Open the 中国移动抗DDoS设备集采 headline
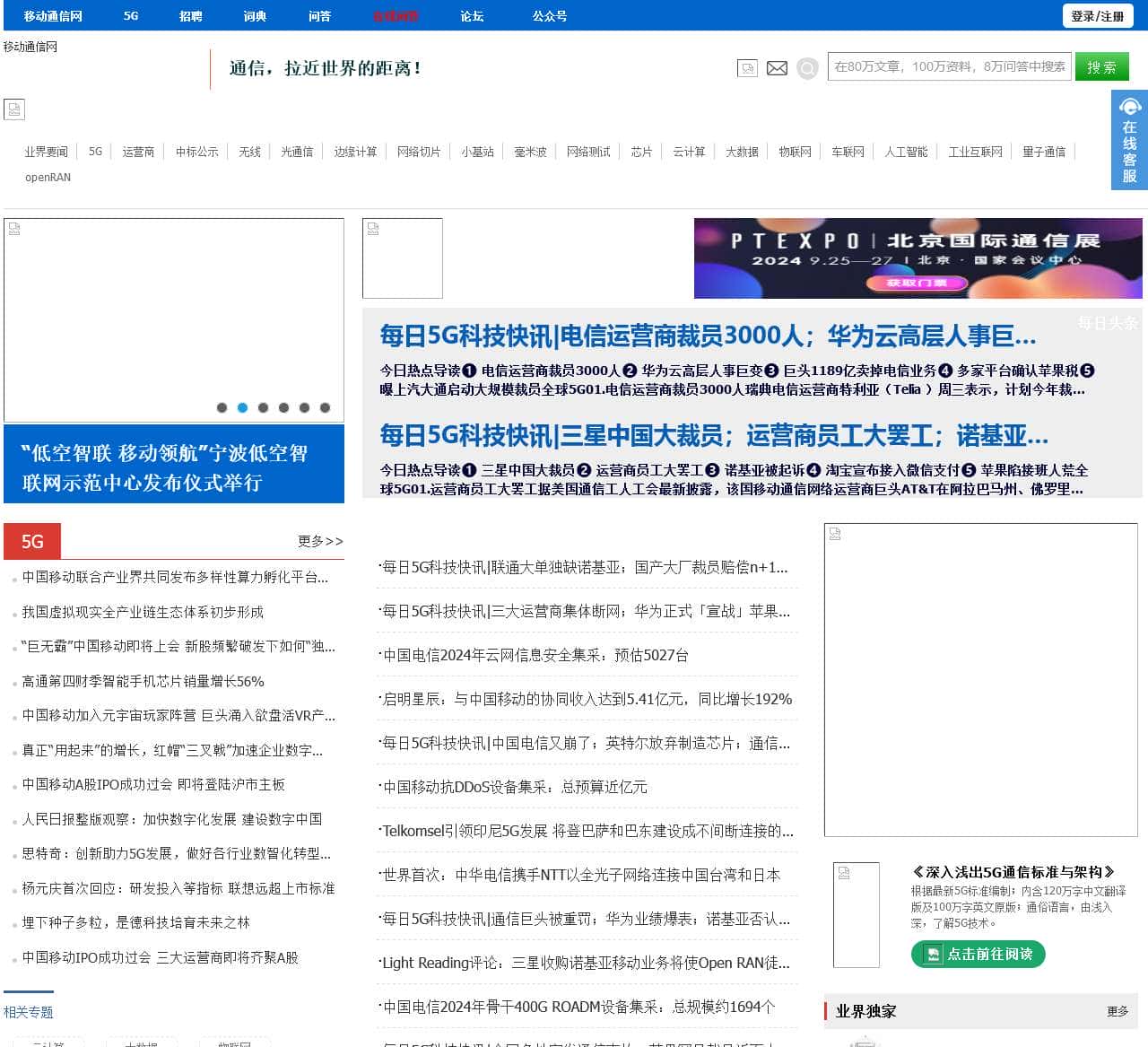1148x1047 pixels. pyautogui.click(x=514, y=787)
